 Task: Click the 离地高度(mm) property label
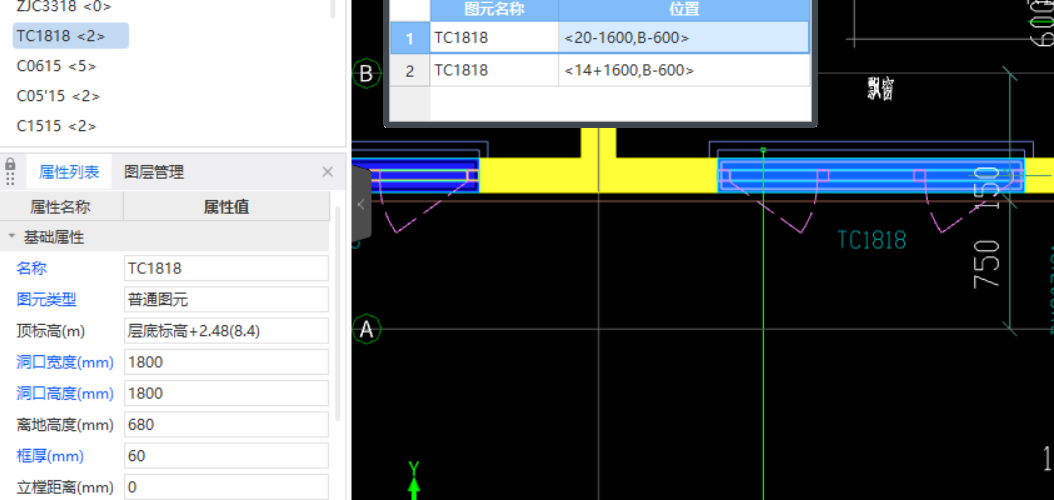coord(65,425)
